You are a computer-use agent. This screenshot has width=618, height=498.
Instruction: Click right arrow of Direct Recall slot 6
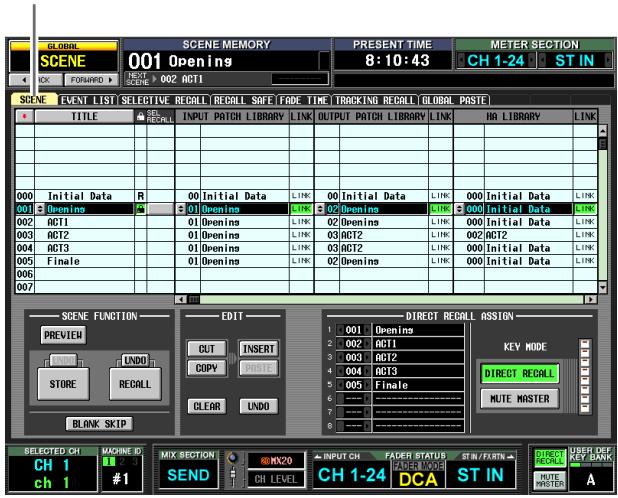click(x=367, y=399)
